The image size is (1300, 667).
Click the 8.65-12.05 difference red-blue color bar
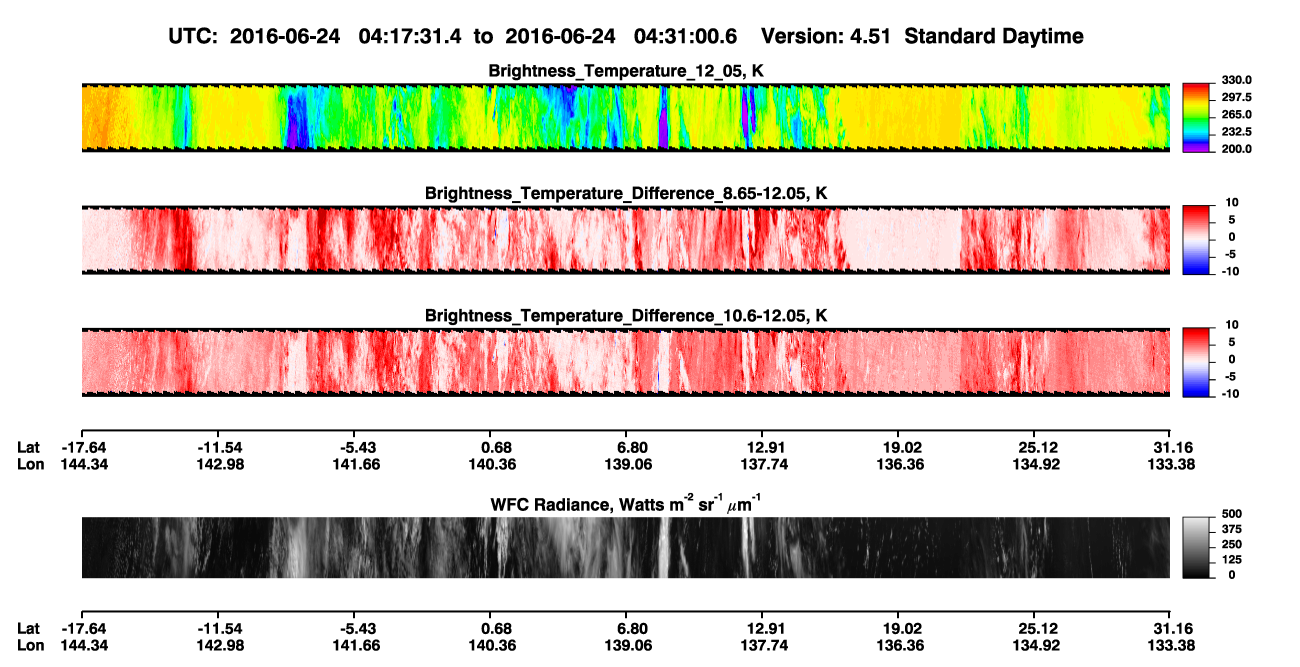(1197, 239)
